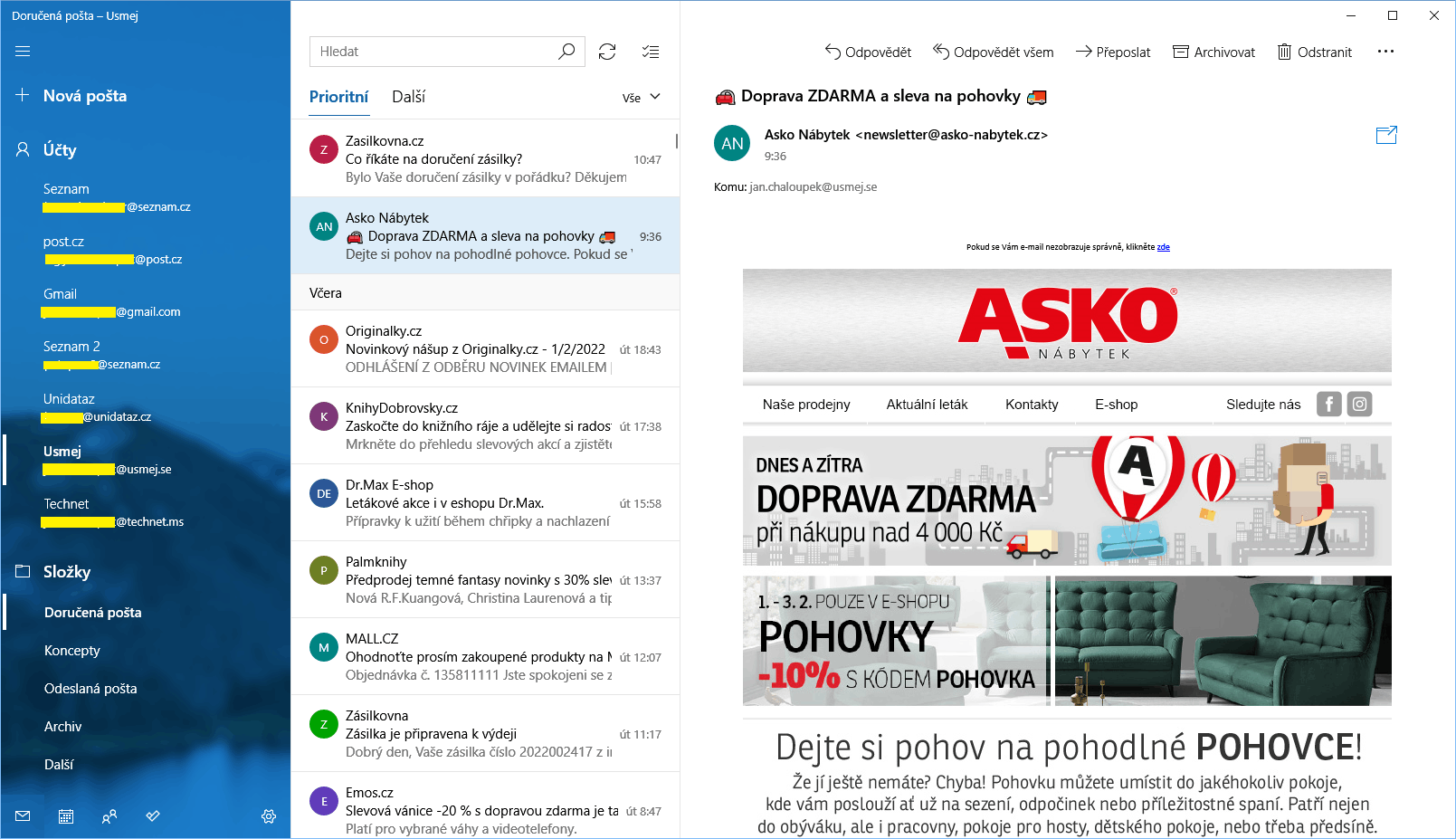Select the Seznam account
Screen dimensions: 1456x839
pyautogui.click(x=145, y=197)
